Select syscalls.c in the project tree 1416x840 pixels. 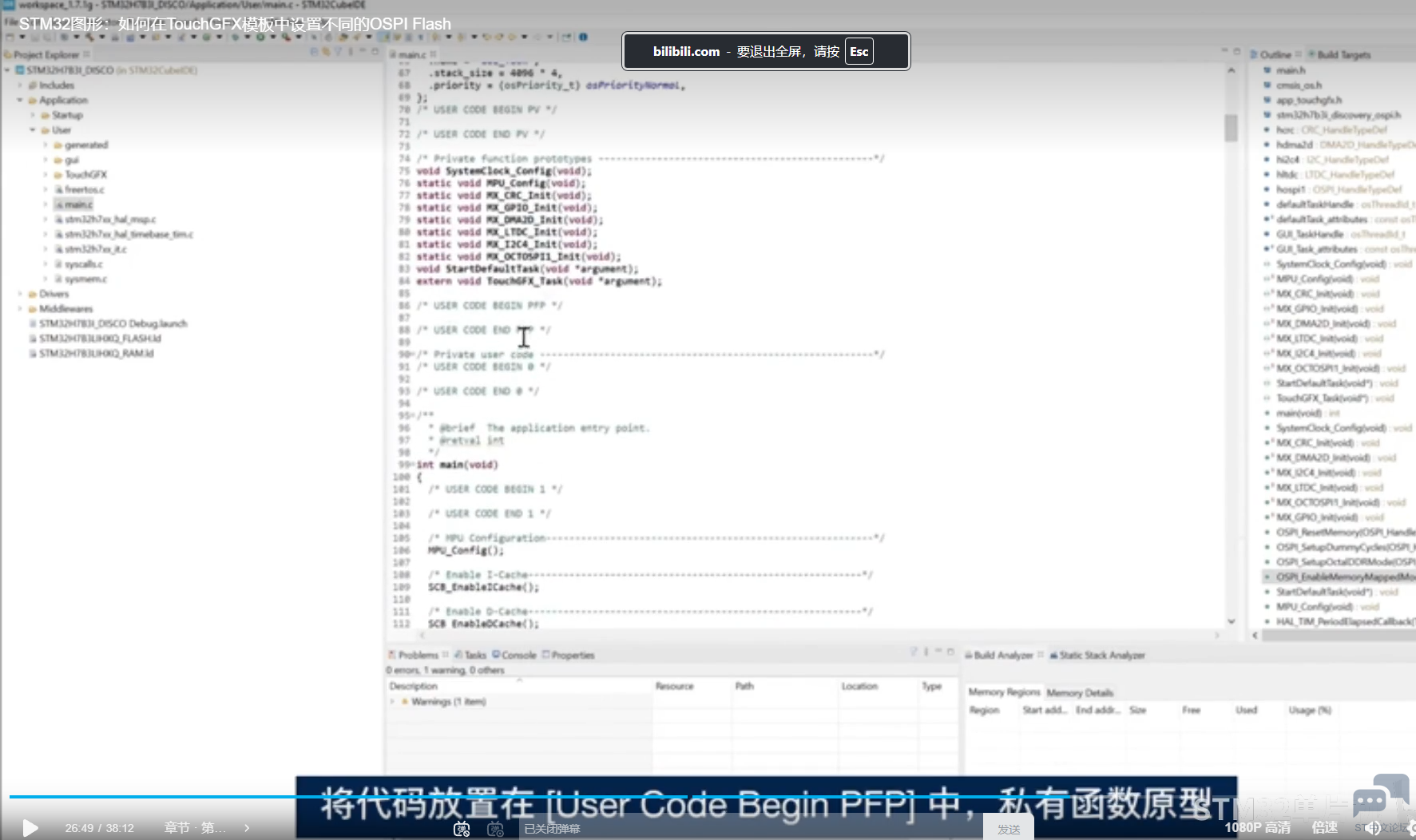coord(83,264)
